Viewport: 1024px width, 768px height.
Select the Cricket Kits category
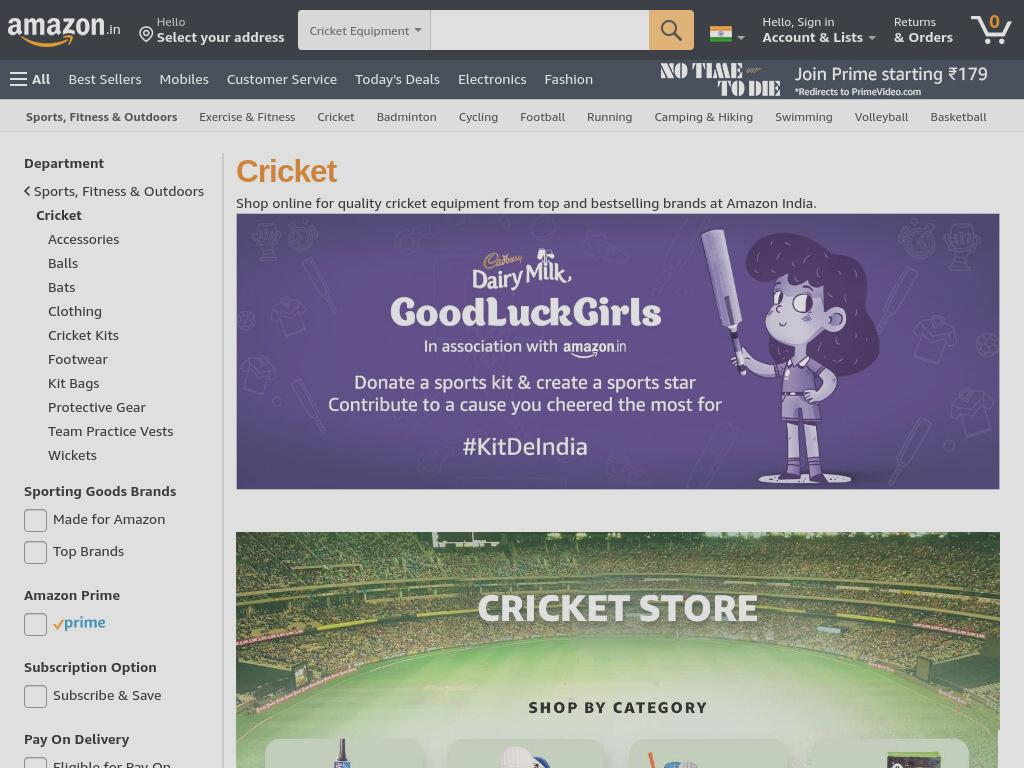click(x=83, y=335)
